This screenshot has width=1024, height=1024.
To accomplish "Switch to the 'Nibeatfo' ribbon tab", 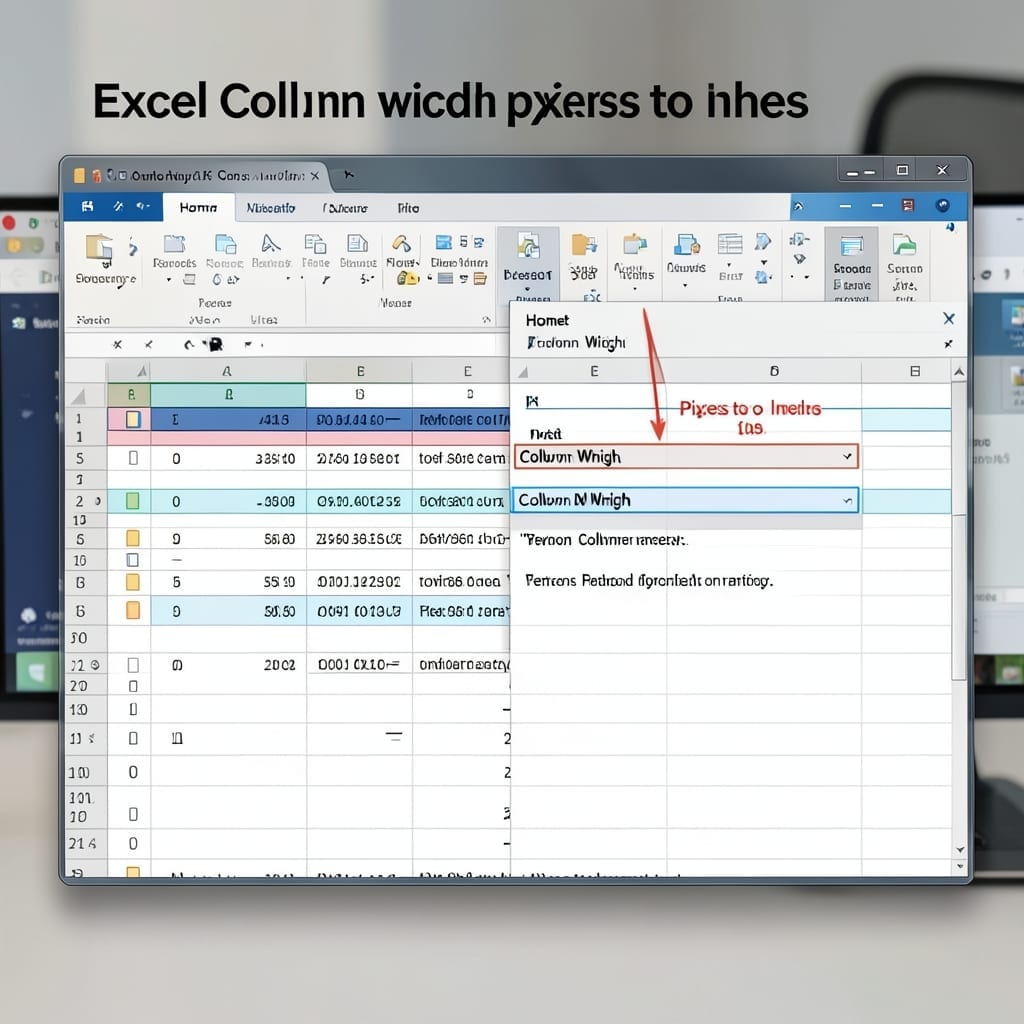I will [271, 208].
